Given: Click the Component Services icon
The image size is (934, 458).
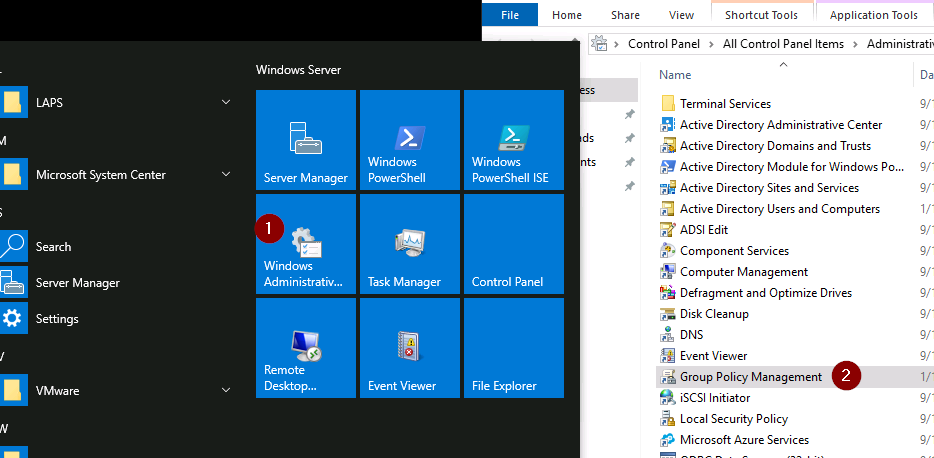Looking at the screenshot, I should pos(668,251).
